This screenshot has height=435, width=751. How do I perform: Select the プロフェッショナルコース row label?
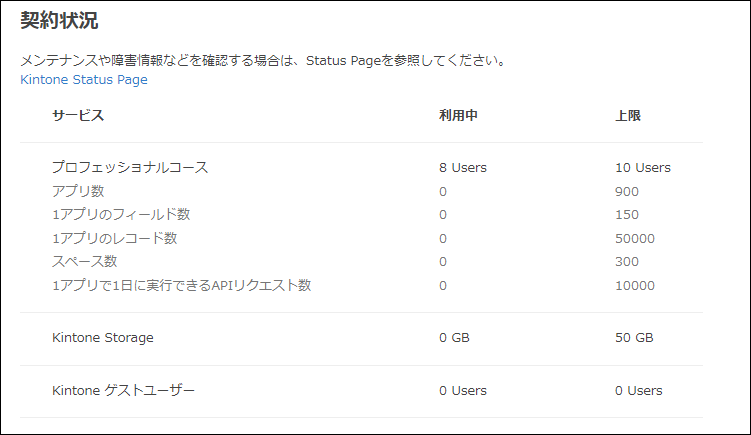[x=130, y=168]
